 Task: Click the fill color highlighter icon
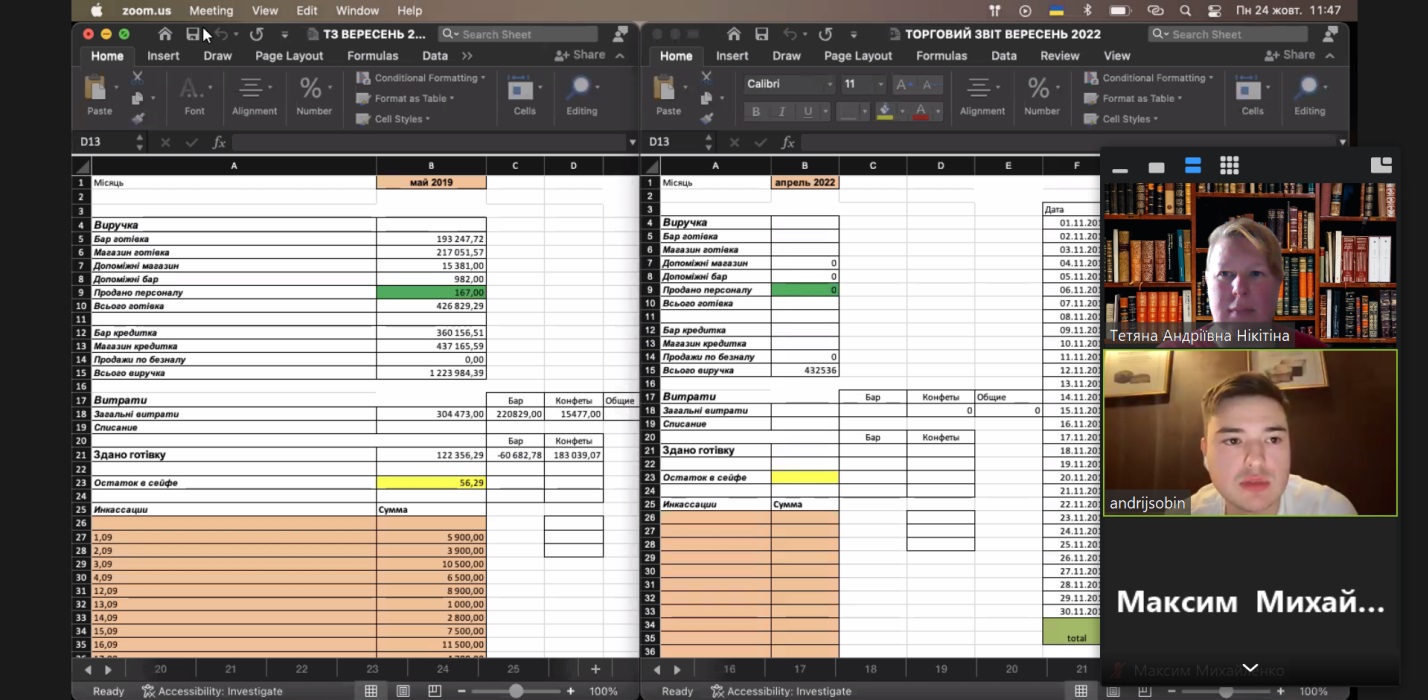(x=884, y=112)
